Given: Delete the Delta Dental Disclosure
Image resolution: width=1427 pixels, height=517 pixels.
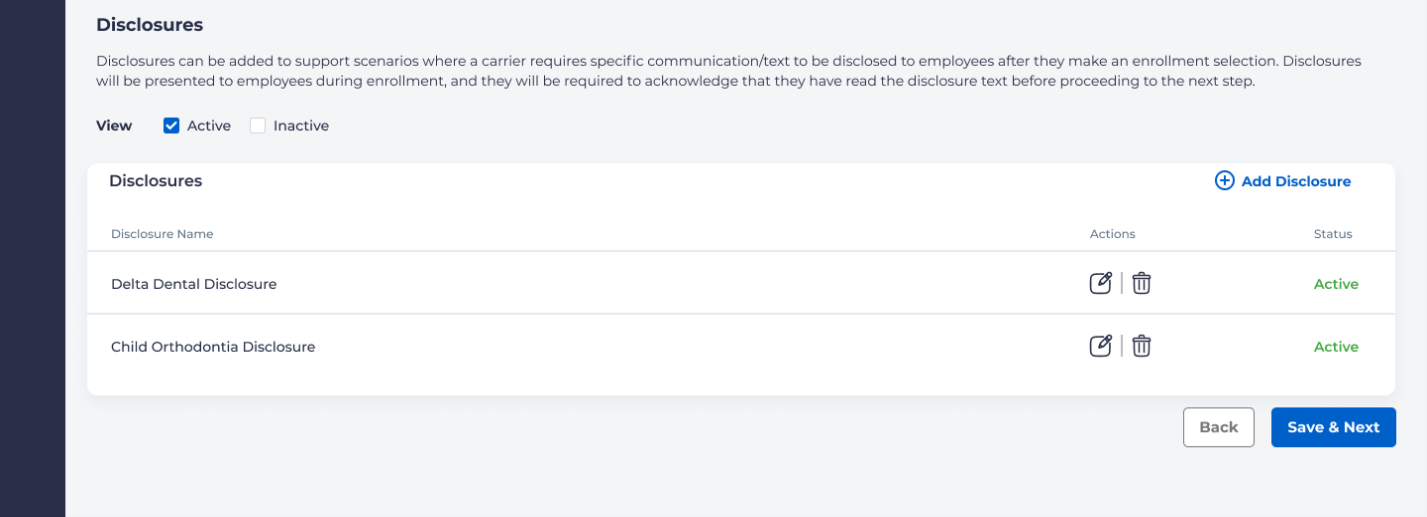Looking at the screenshot, I should (x=1141, y=283).
